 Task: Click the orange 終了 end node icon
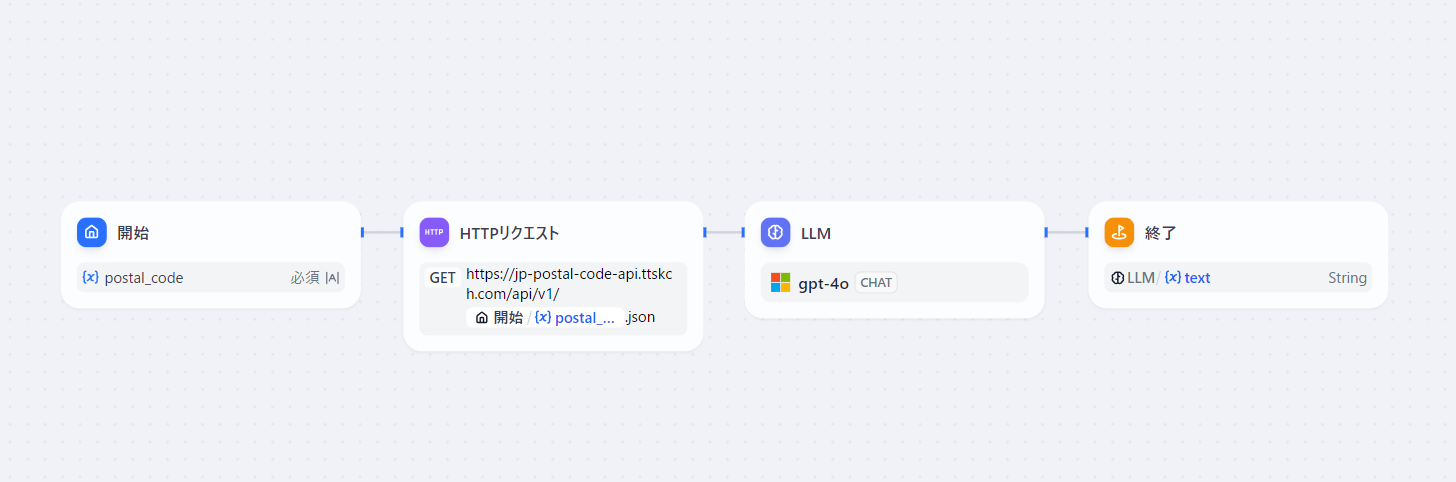pyautogui.click(x=1119, y=232)
